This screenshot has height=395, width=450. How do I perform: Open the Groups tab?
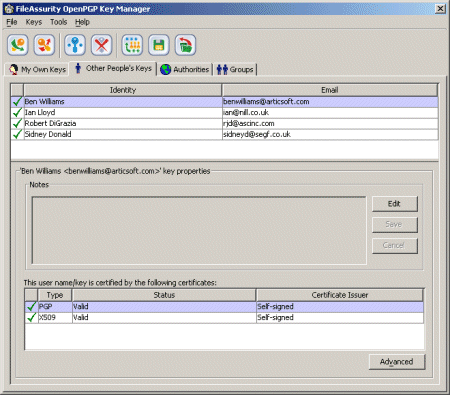coord(235,69)
